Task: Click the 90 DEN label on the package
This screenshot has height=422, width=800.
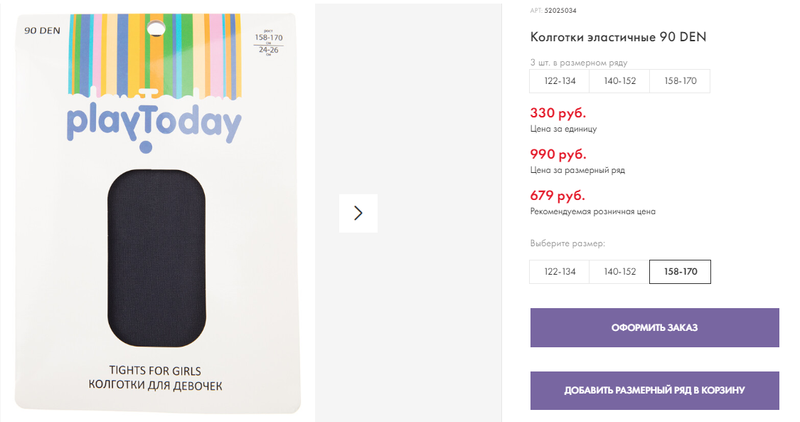Action: [x=42, y=31]
